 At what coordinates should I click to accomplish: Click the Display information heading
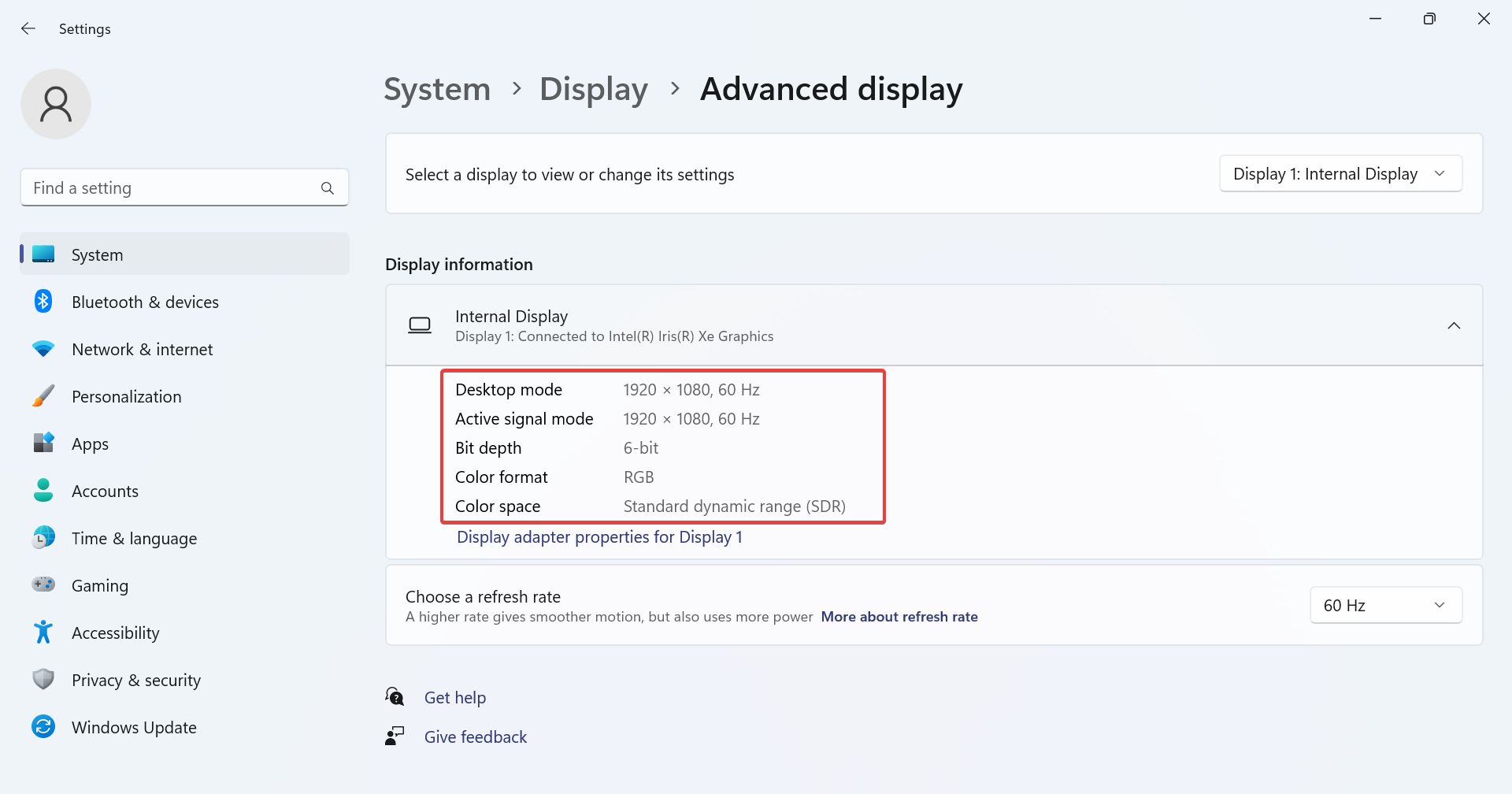[x=459, y=265]
